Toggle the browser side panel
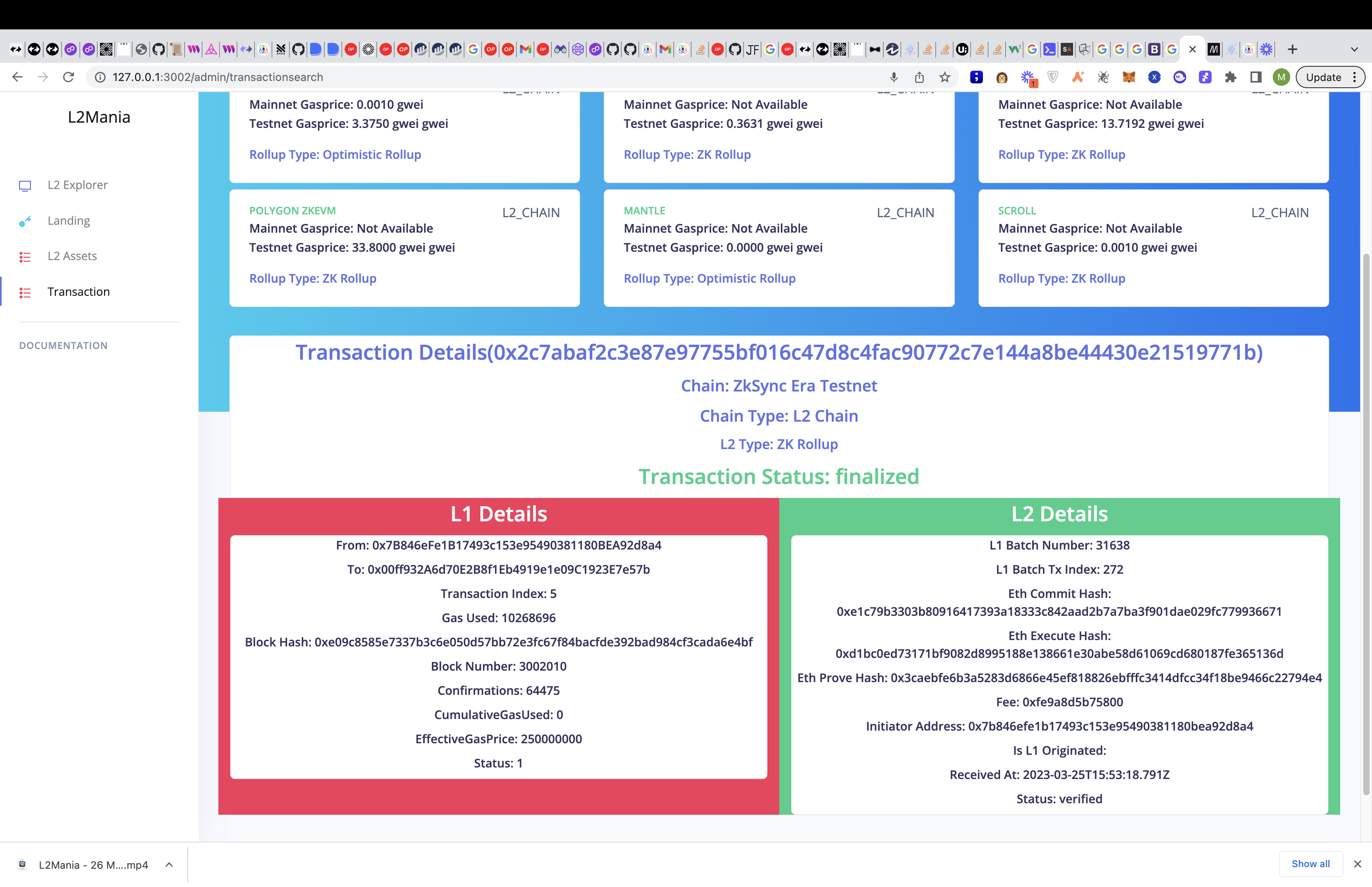The image size is (1372, 887). coord(1256,77)
